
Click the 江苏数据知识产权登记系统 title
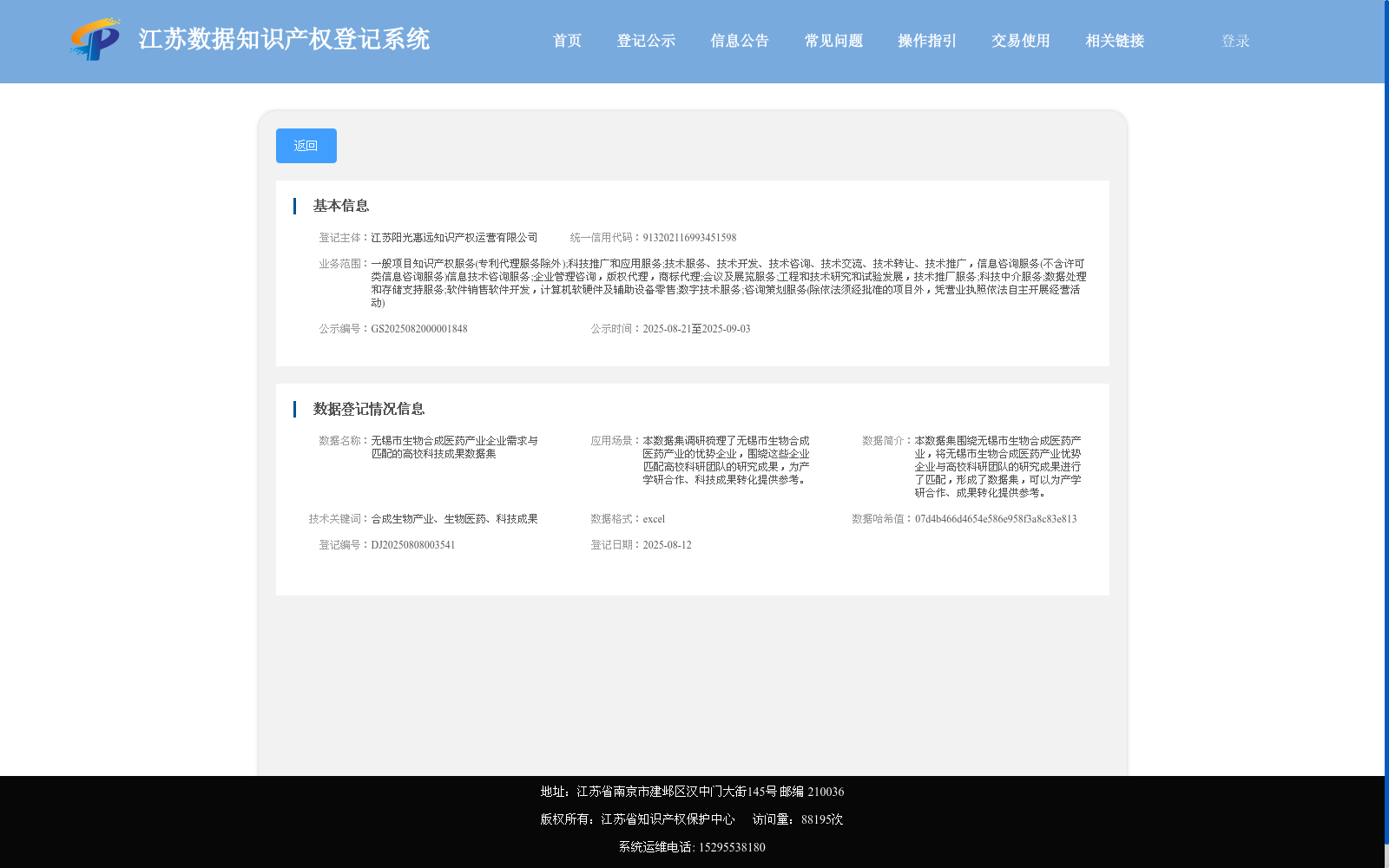coord(284,40)
